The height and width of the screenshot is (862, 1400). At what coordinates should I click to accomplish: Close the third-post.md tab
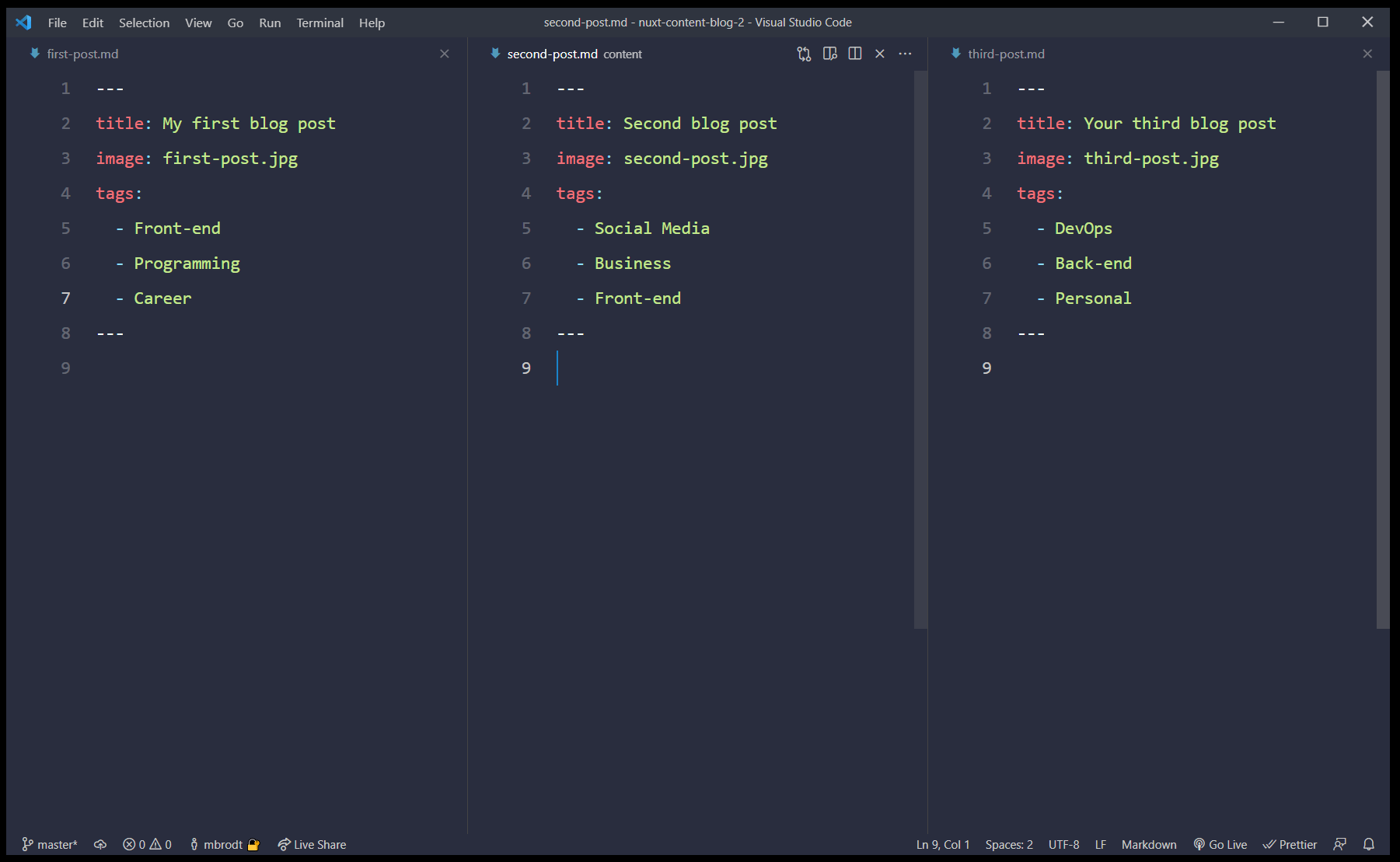coord(1367,54)
